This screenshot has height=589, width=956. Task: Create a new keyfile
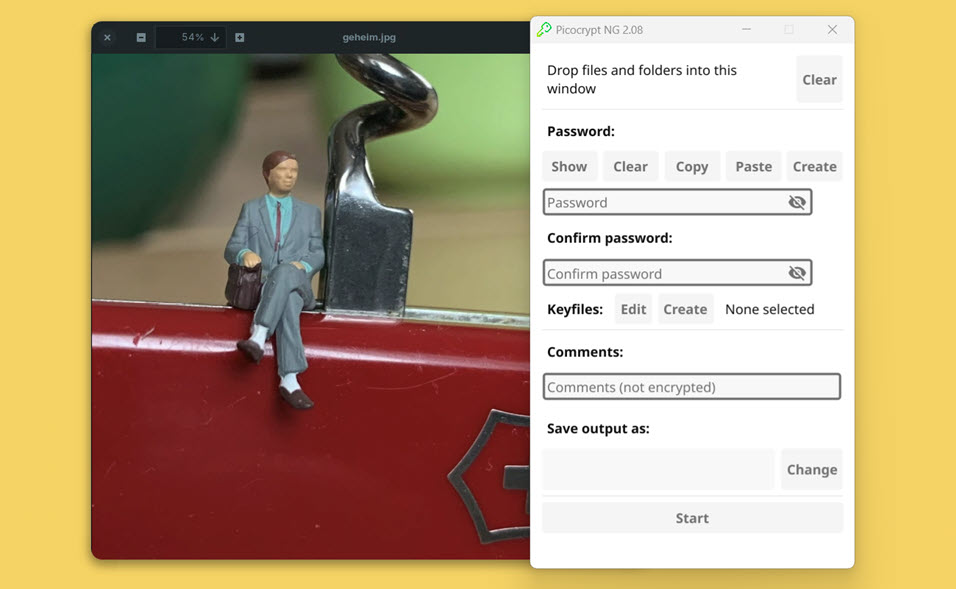(685, 310)
